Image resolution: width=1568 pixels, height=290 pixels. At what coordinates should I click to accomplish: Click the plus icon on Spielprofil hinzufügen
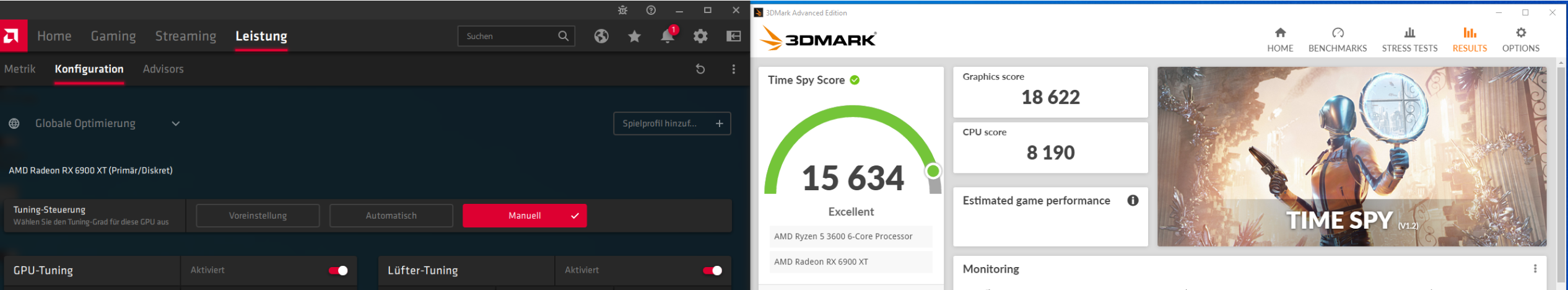tap(720, 123)
